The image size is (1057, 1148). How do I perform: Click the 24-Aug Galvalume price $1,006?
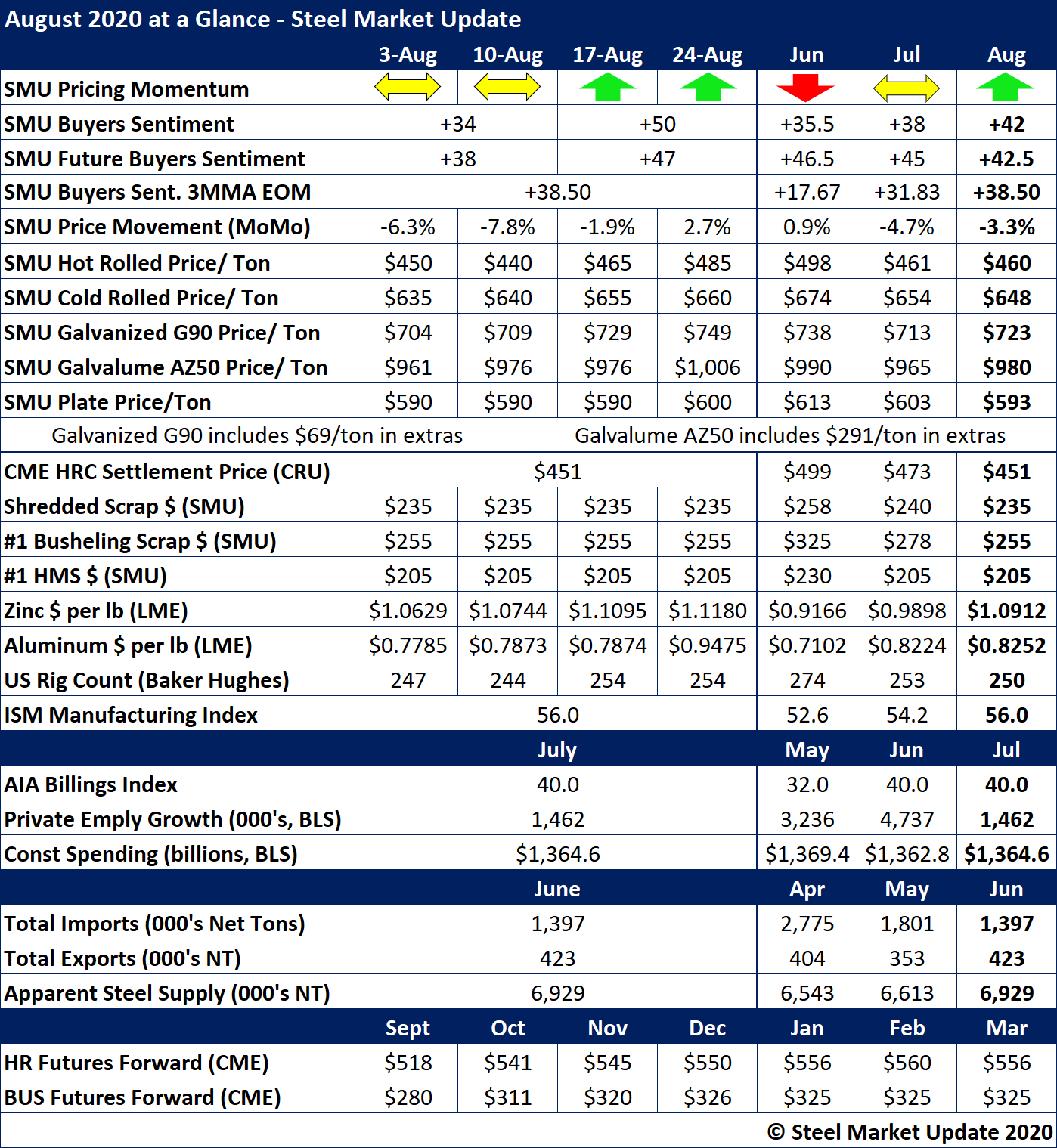[707, 367]
